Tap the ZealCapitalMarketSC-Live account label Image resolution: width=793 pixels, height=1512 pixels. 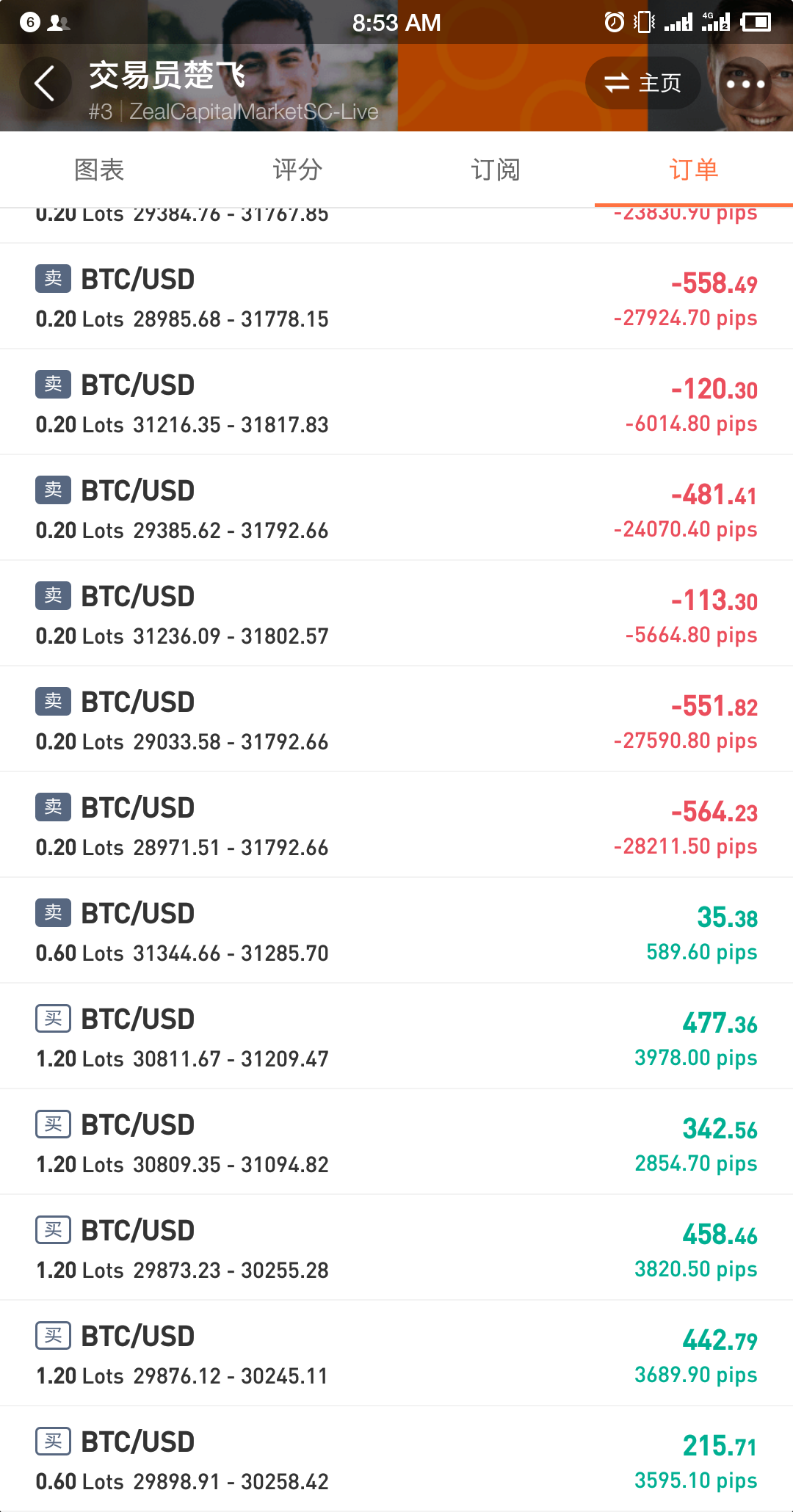pos(254,112)
